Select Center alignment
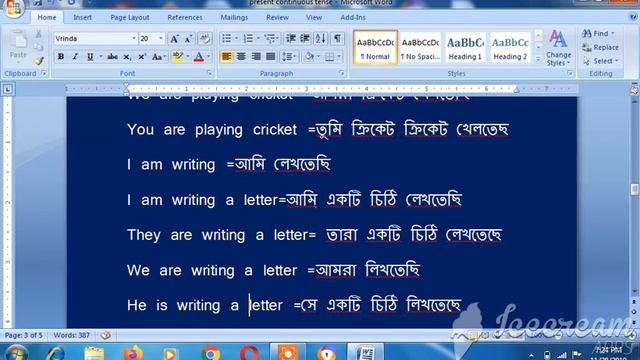 tap(241, 57)
